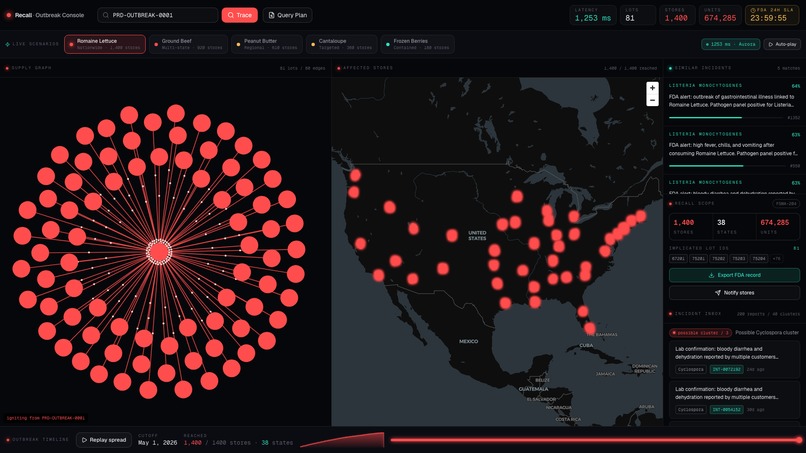Click Replay spread
This screenshot has width=806, height=453.
pos(104,440)
